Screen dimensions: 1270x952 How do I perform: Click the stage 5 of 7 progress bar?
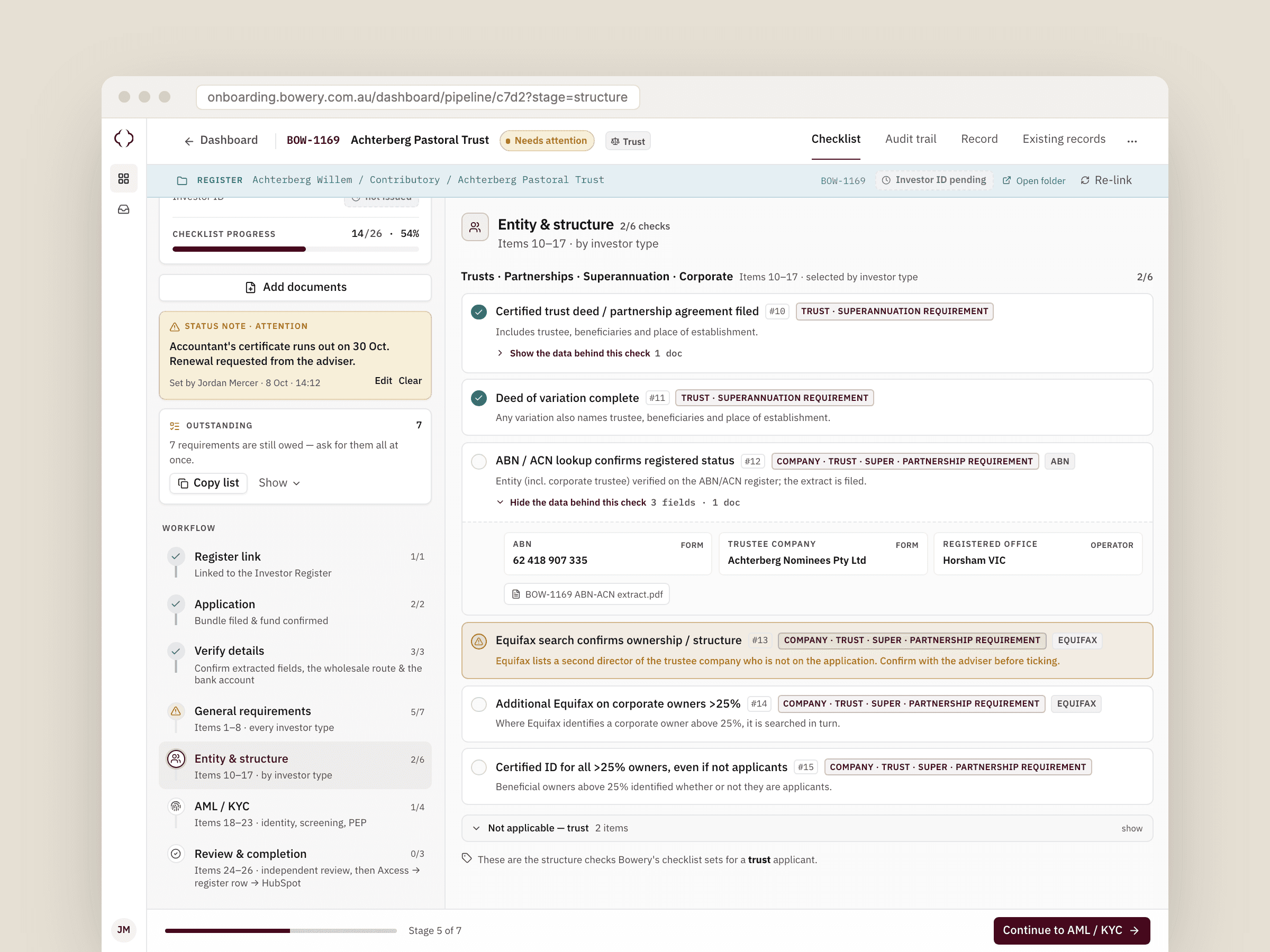[280, 930]
